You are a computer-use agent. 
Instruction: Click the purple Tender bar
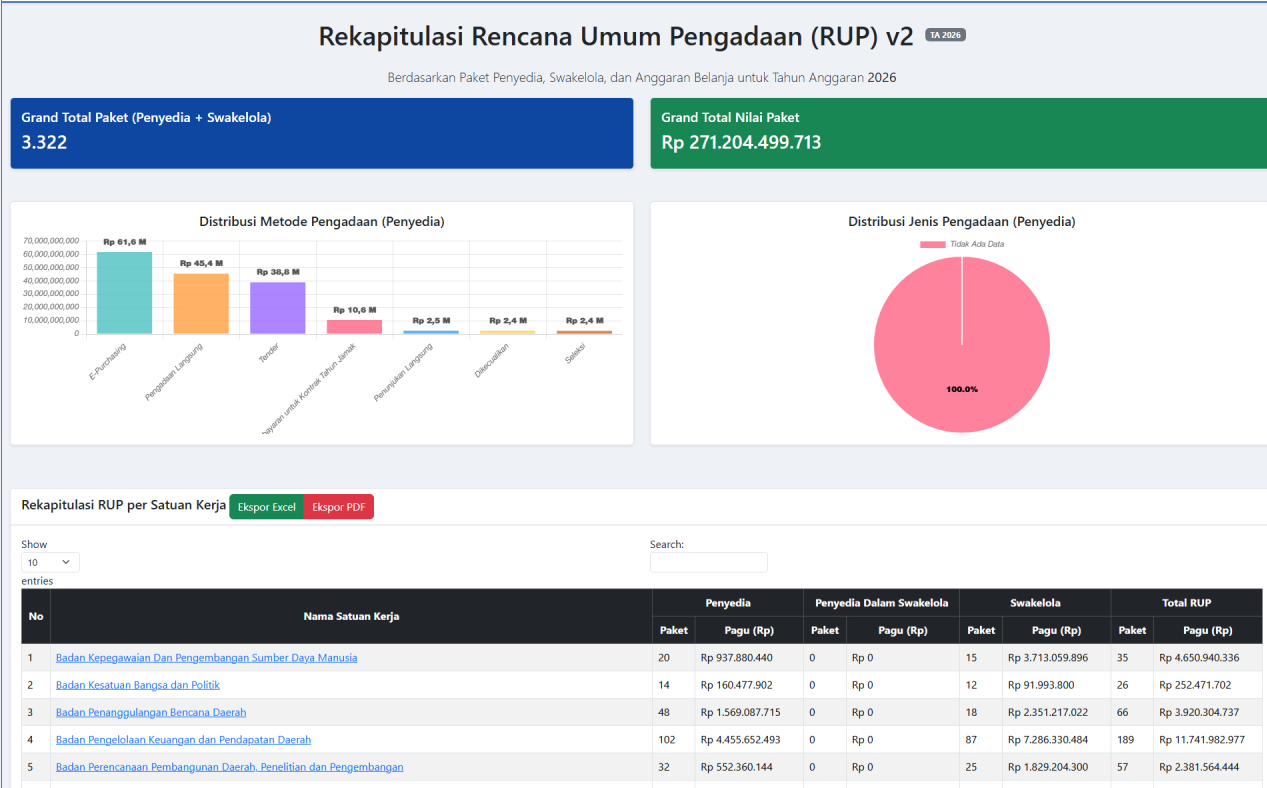[x=278, y=308]
